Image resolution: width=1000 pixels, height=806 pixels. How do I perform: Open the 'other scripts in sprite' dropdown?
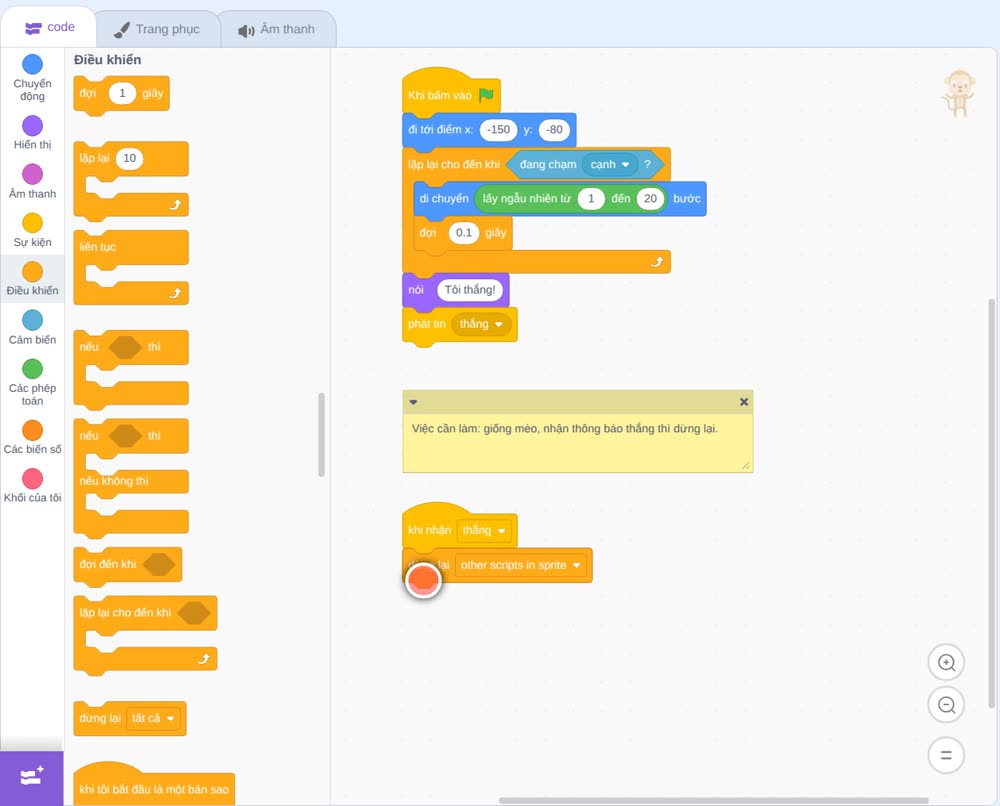(x=520, y=565)
